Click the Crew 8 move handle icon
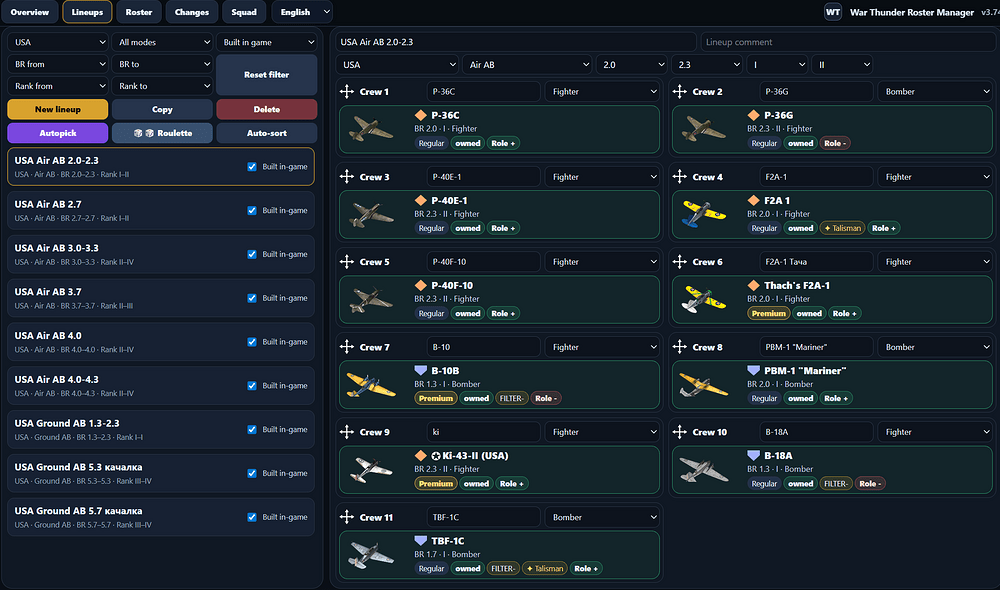The height and width of the screenshot is (590, 1000). pyautogui.click(x=680, y=347)
